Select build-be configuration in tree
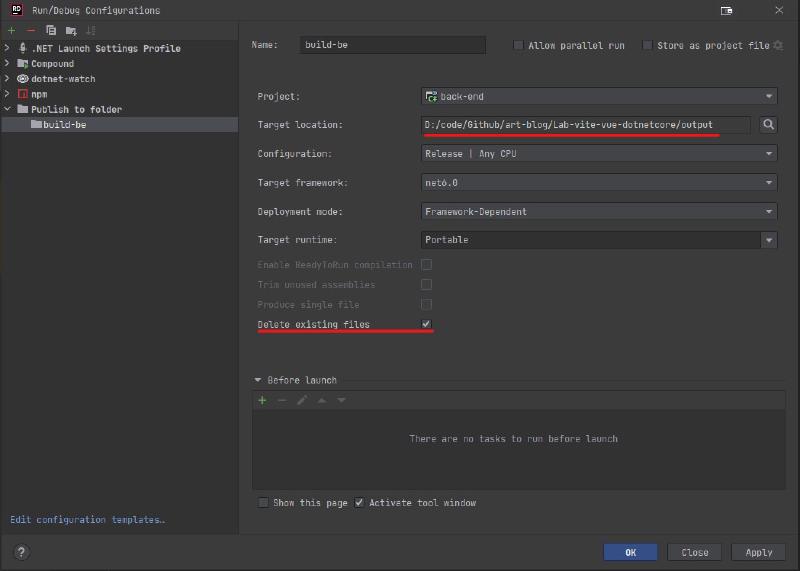The width and height of the screenshot is (800, 571). pyautogui.click(x=64, y=125)
